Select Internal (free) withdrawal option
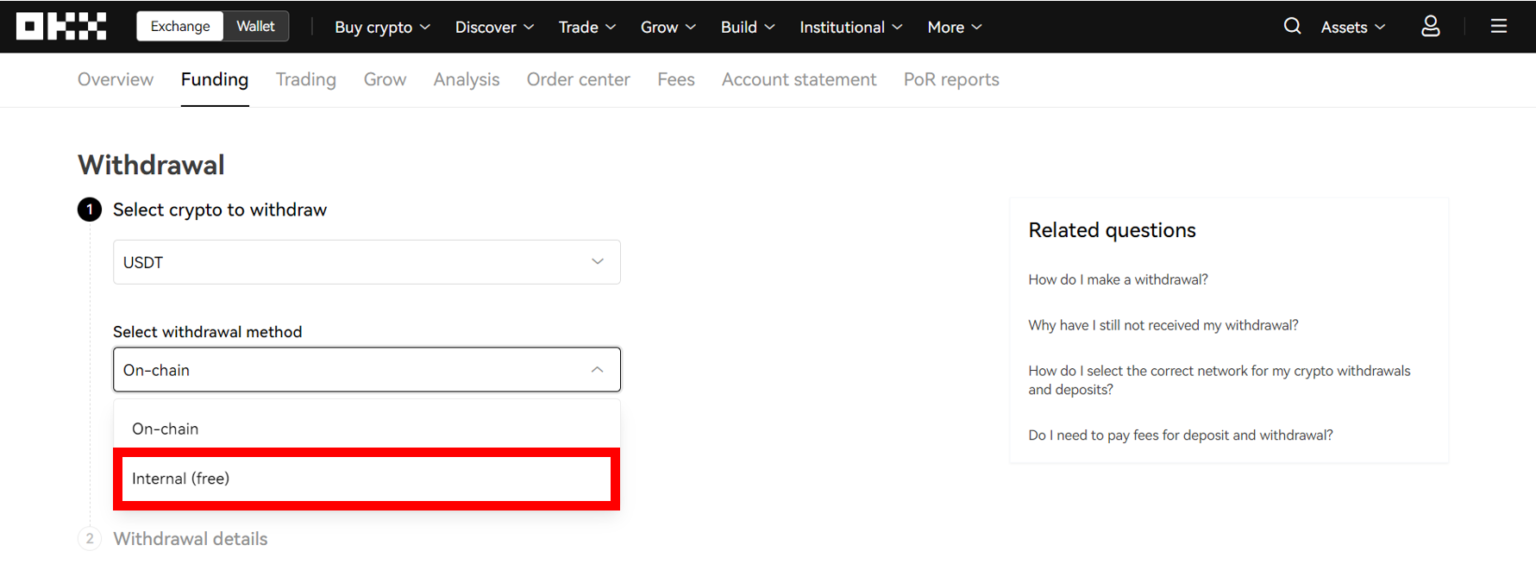 [x=366, y=479]
